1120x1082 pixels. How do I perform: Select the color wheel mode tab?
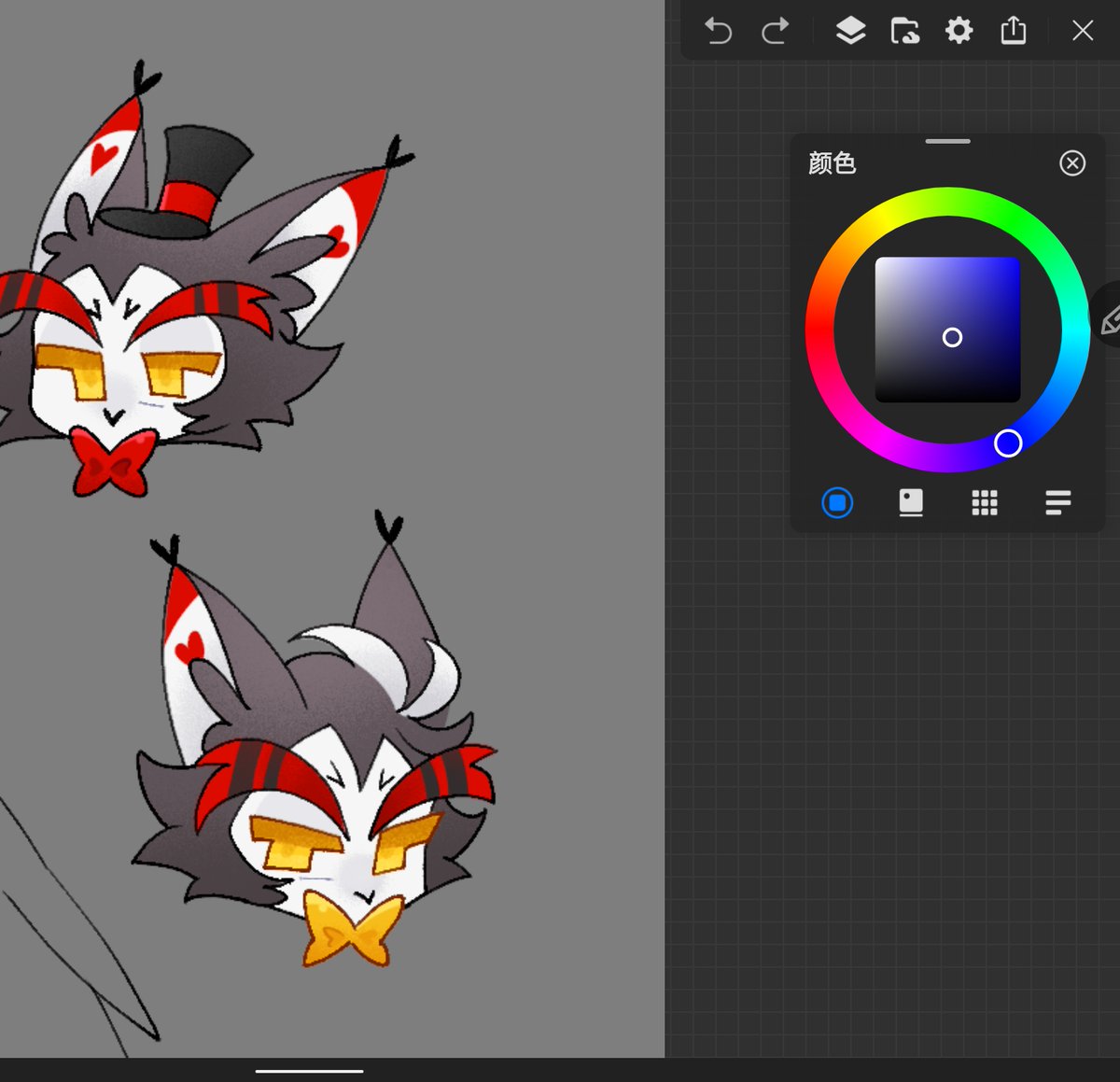(x=837, y=503)
